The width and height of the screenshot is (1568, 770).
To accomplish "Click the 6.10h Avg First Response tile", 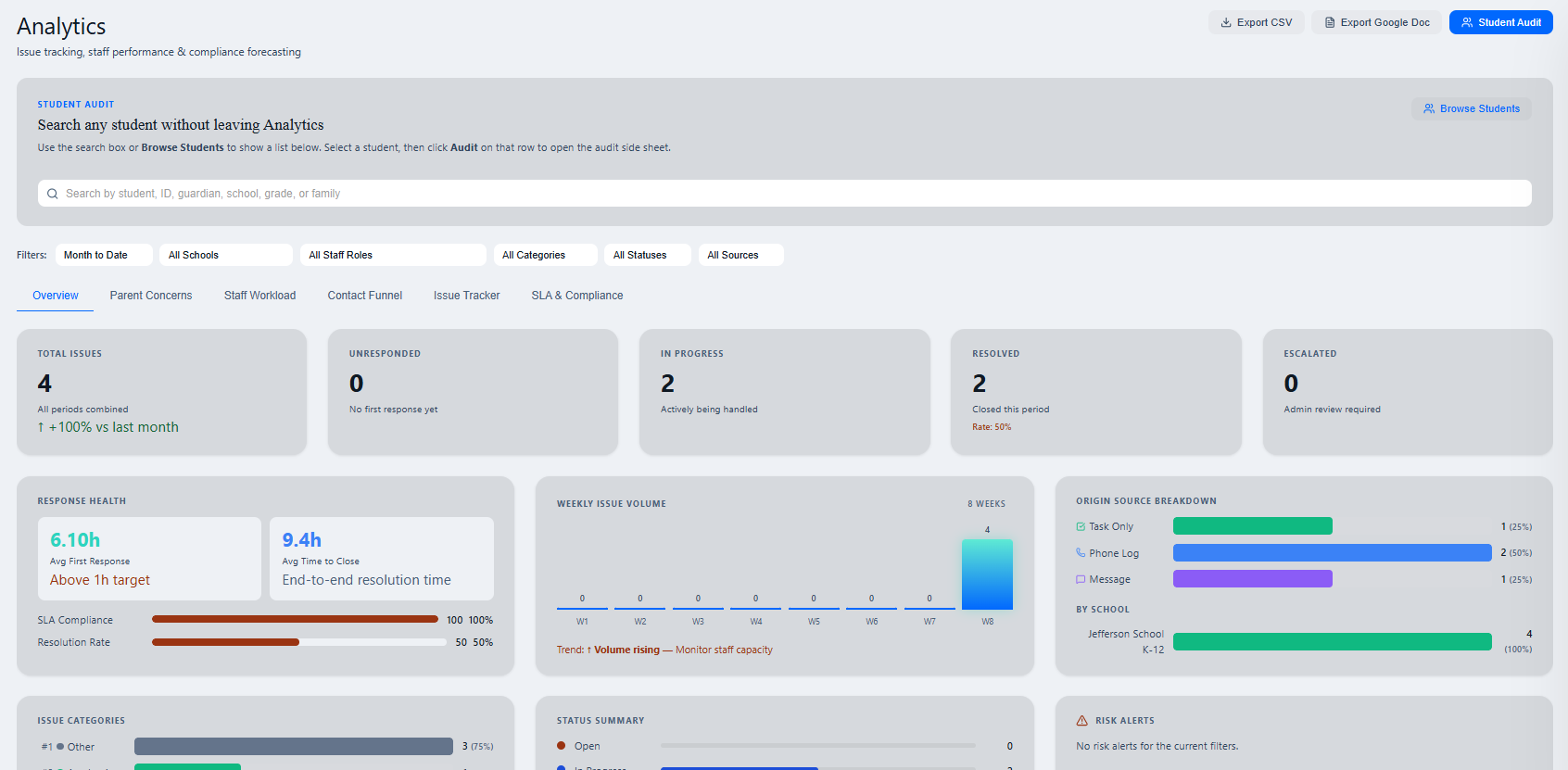I will coord(149,559).
